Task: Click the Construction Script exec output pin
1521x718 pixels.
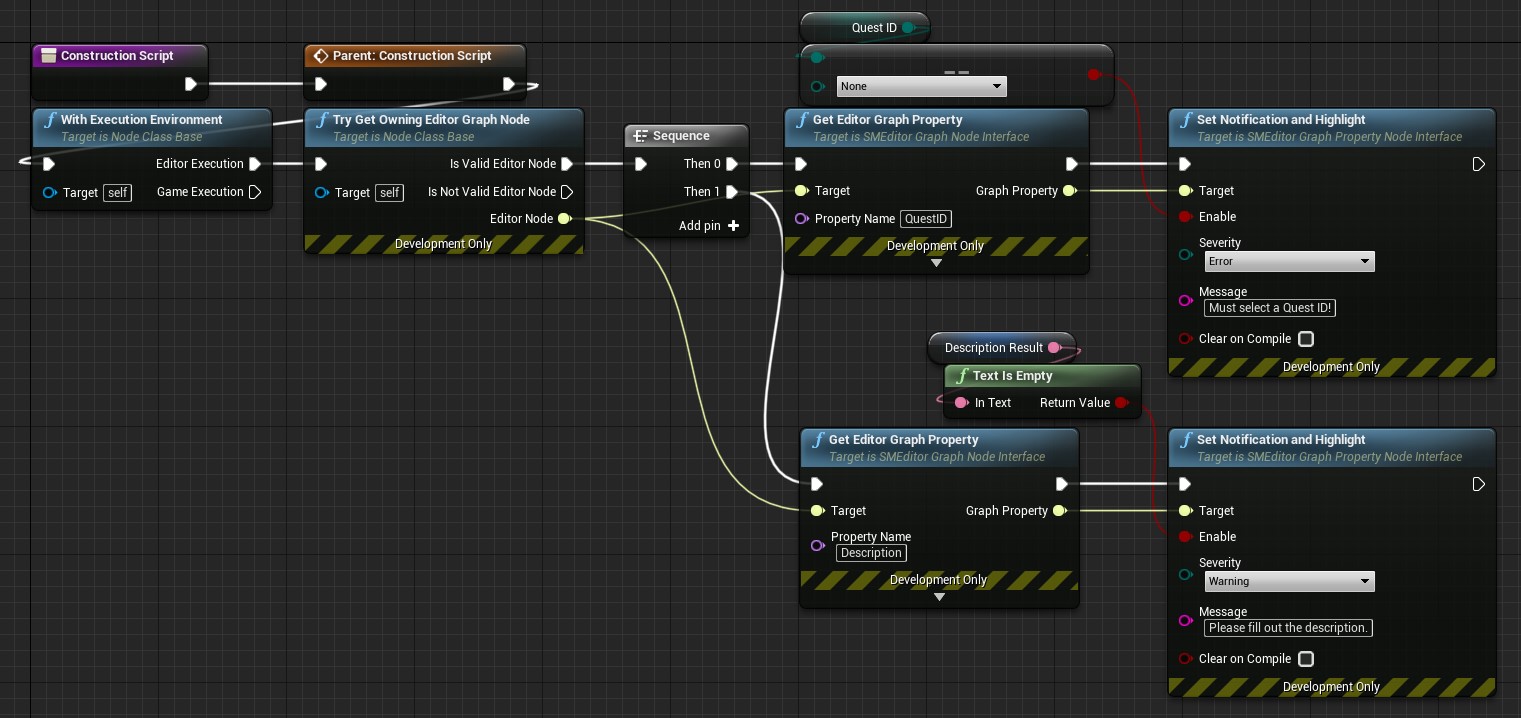Action: click(x=190, y=84)
